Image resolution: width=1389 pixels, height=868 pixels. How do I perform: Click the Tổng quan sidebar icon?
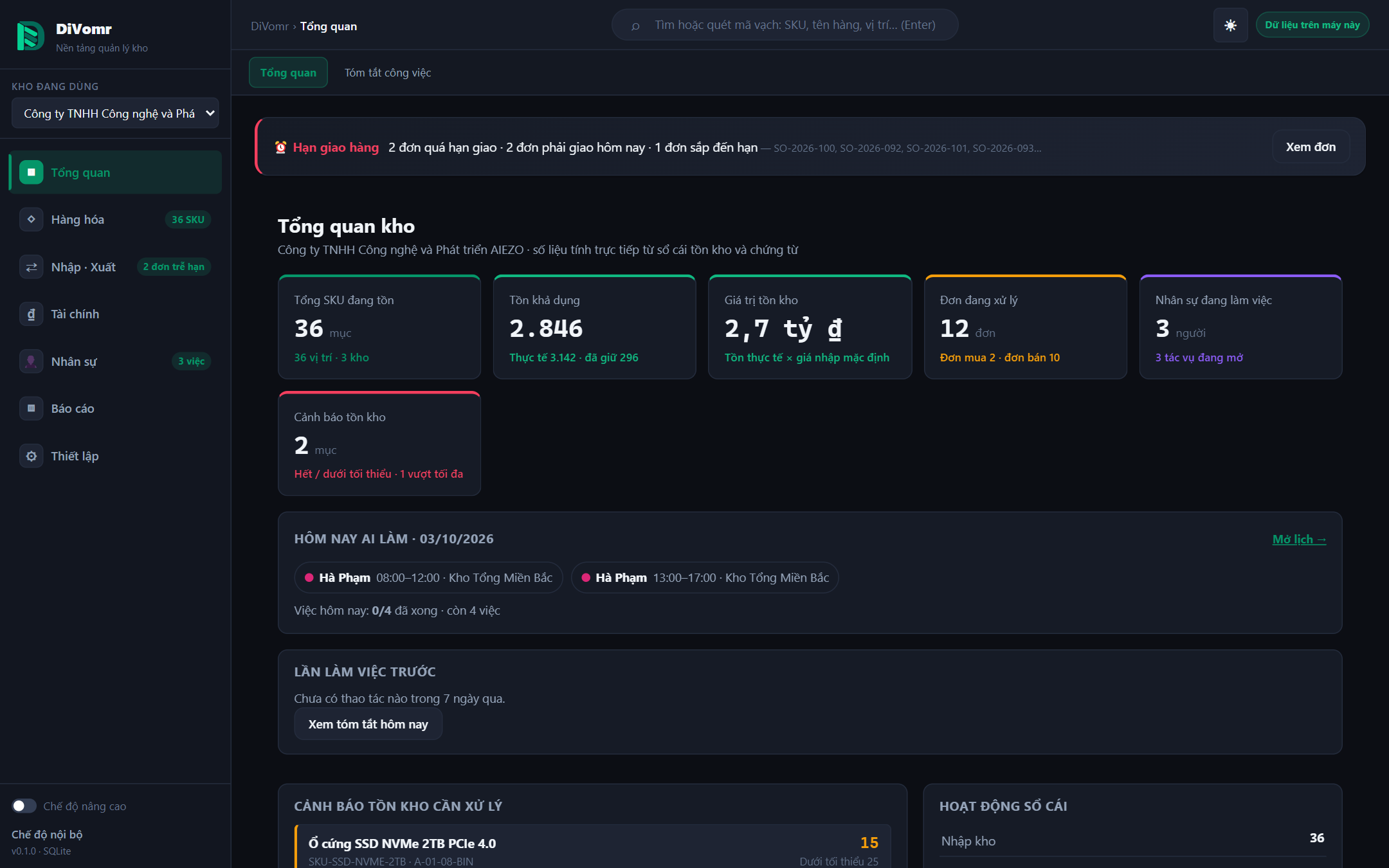[x=31, y=172]
